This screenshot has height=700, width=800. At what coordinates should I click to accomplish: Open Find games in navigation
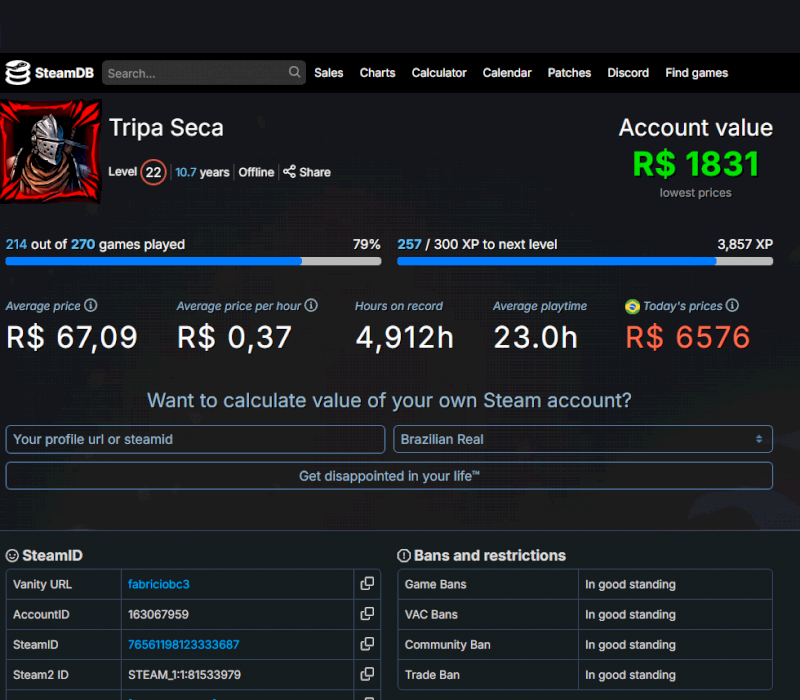[x=696, y=73]
